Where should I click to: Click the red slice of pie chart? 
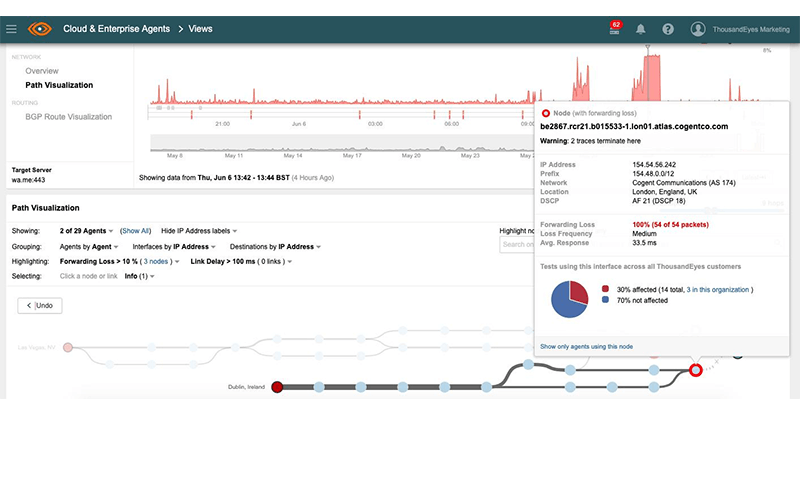[x=580, y=292]
